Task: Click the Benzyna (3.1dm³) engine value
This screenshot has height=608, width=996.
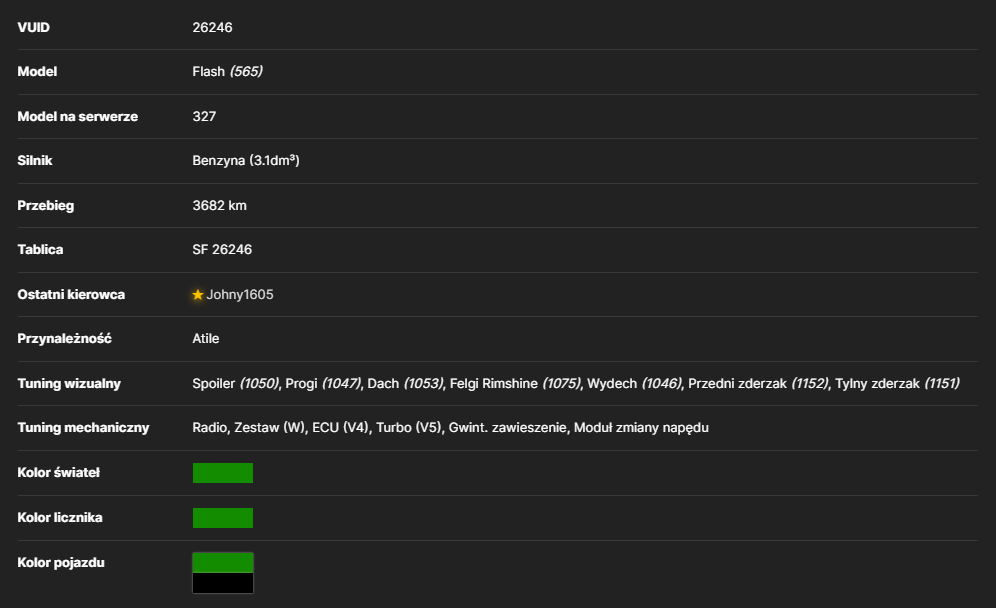Action: pyautogui.click(x=246, y=161)
